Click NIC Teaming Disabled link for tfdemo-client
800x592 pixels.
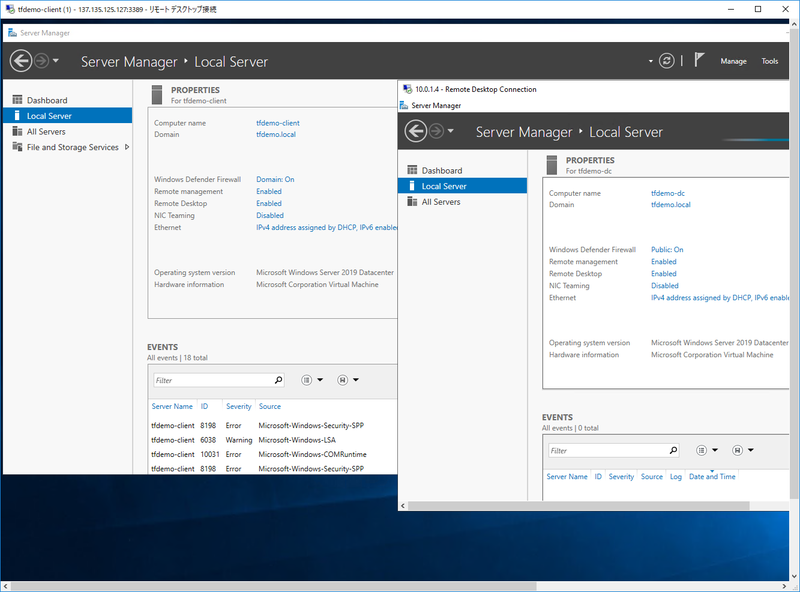click(270, 215)
